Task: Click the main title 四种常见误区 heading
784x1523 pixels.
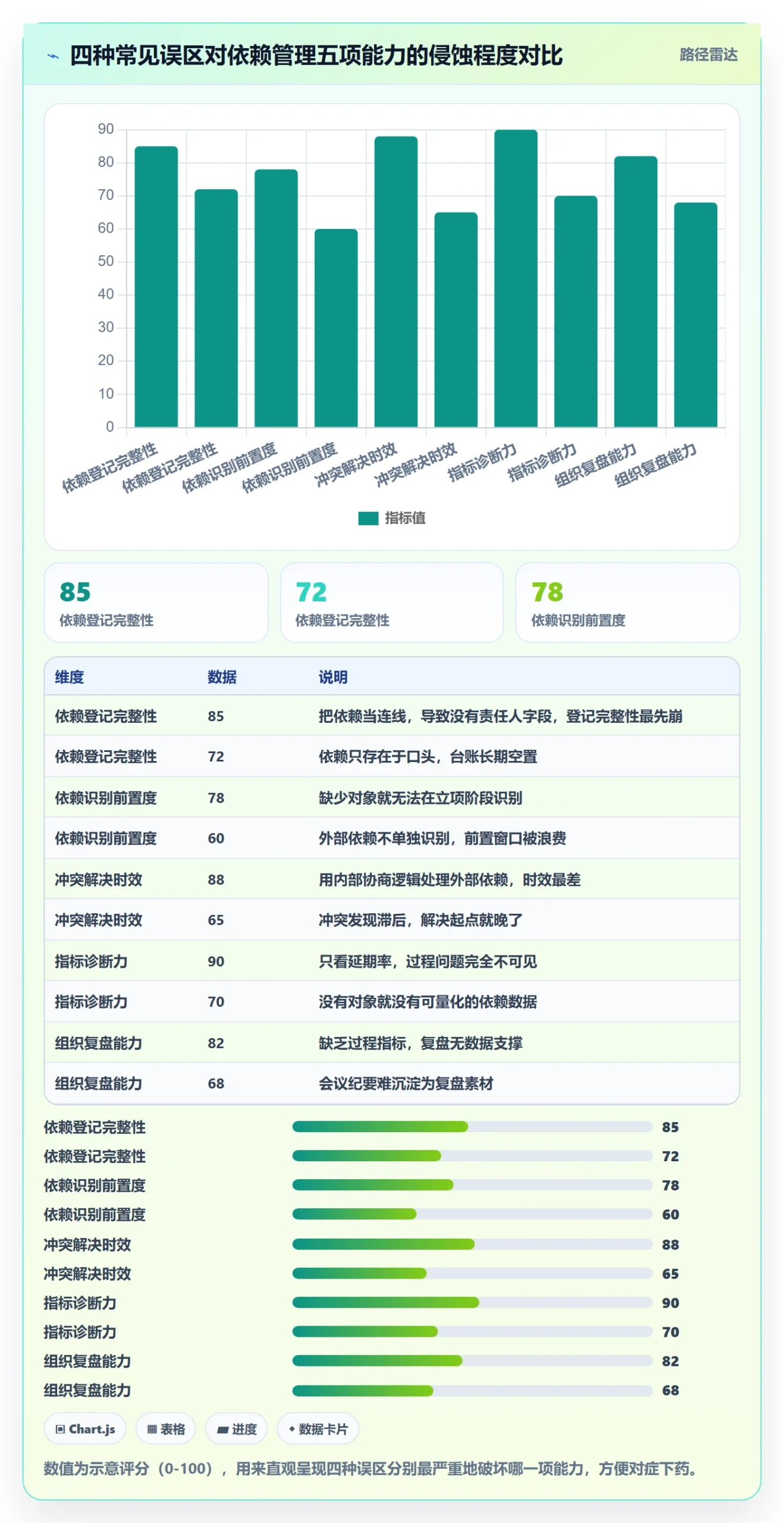Action: coord(316,56)
